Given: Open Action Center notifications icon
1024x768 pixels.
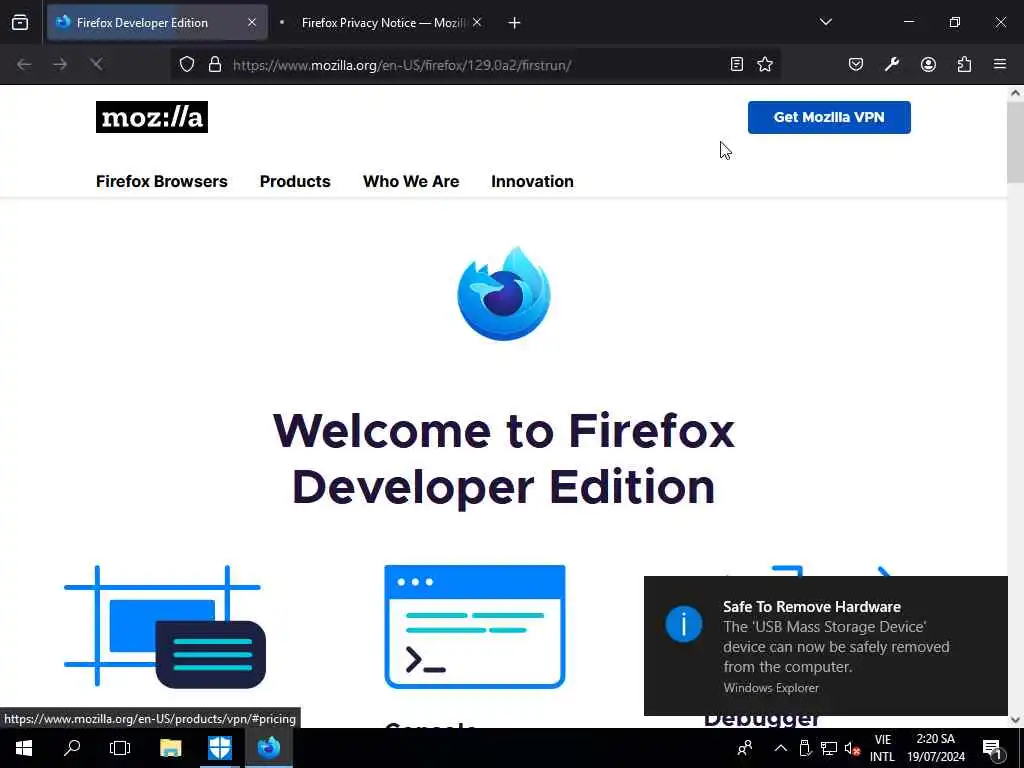Looking at the screenshot, I should coord(993,748).
